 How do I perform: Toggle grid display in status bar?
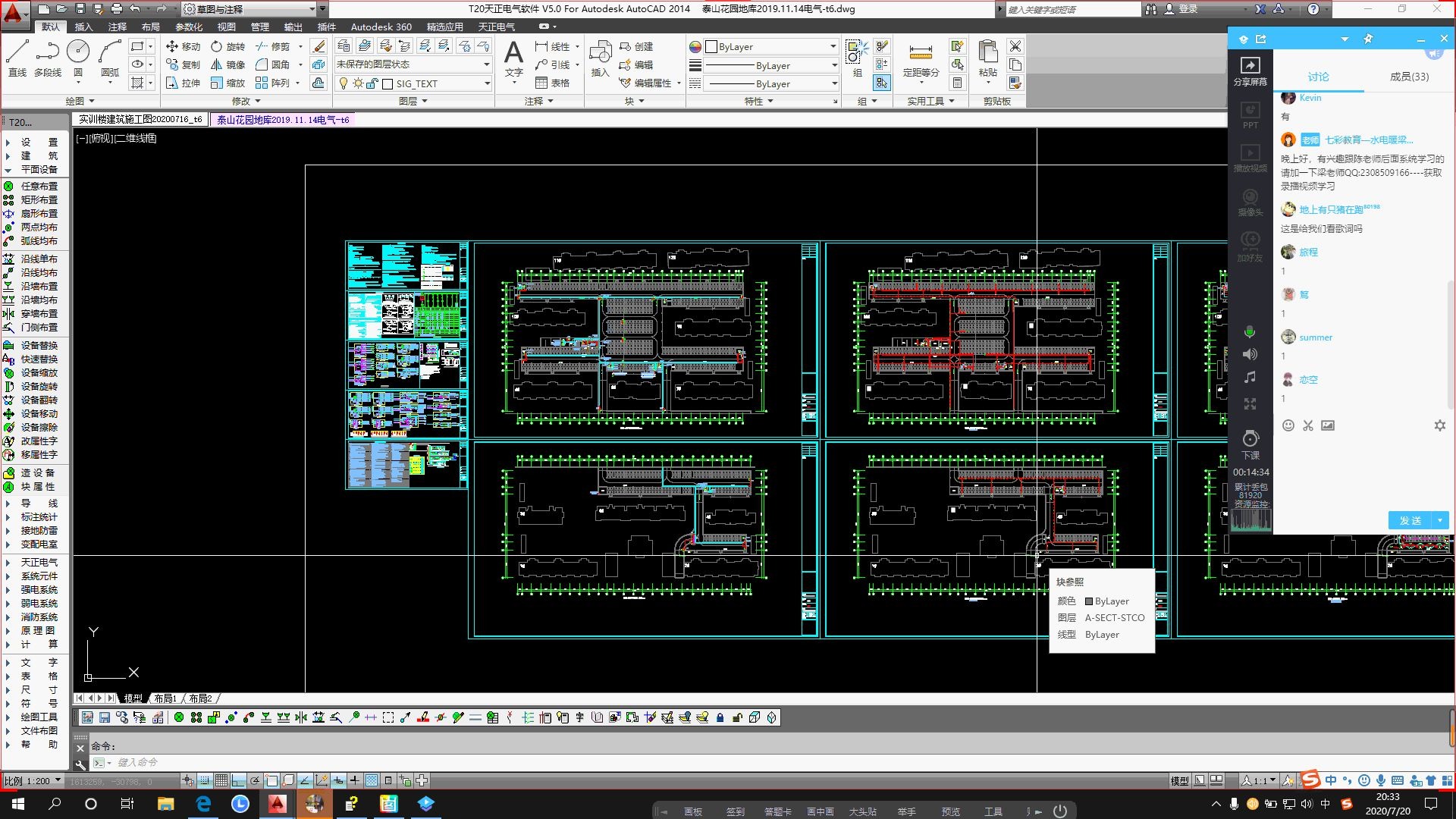[x=221, y=780]
